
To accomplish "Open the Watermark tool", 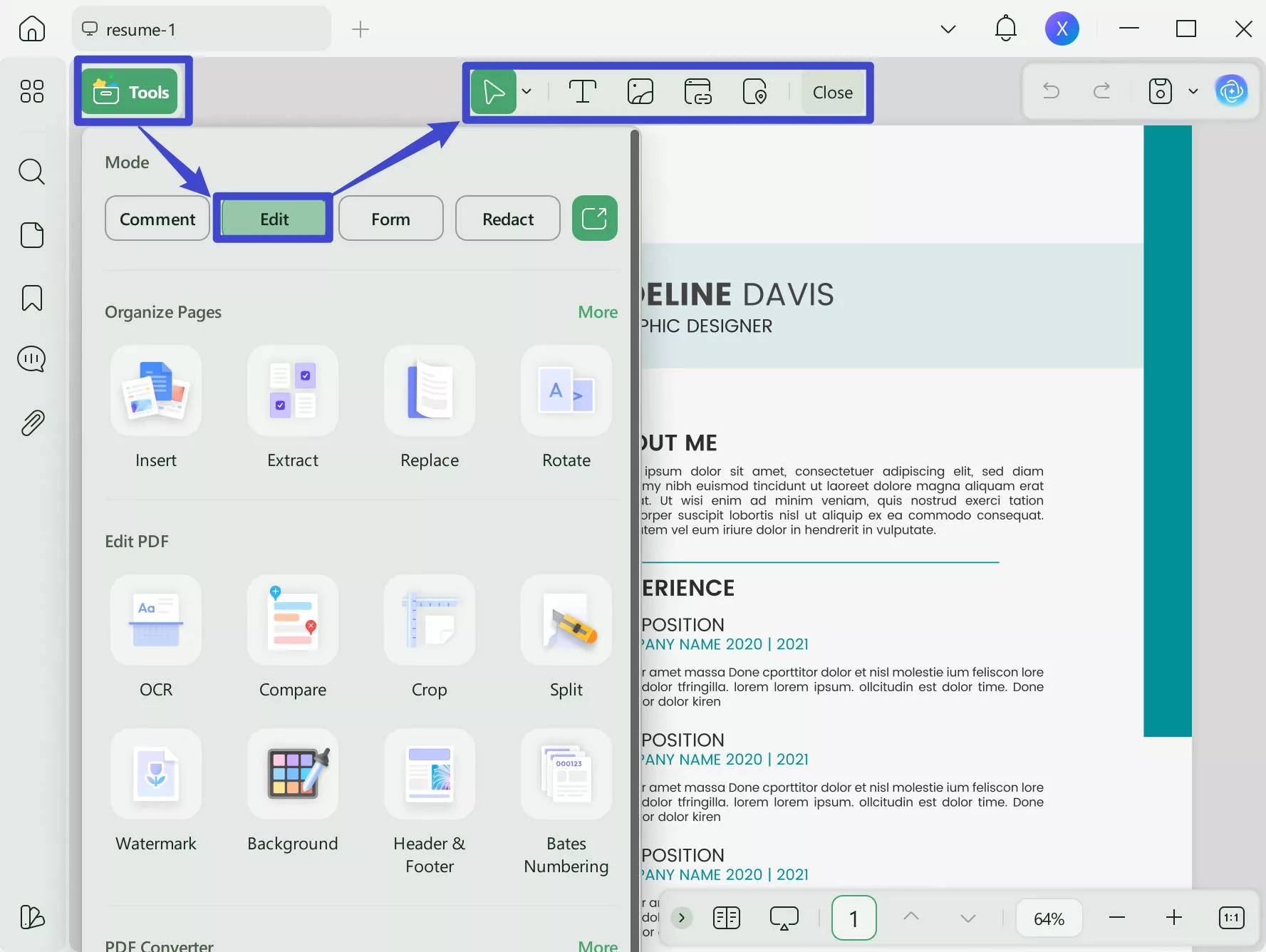I will click(156, 775).
